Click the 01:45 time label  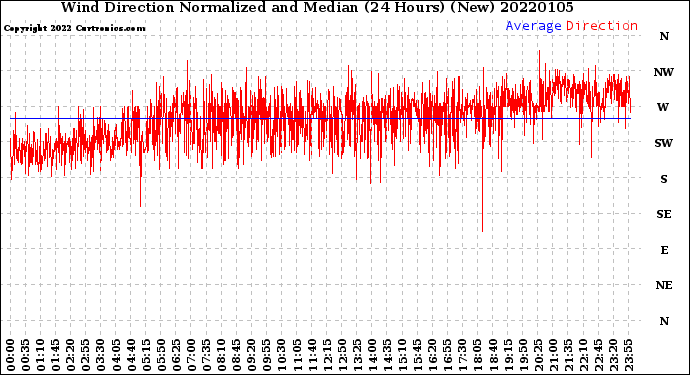[55, 355]
